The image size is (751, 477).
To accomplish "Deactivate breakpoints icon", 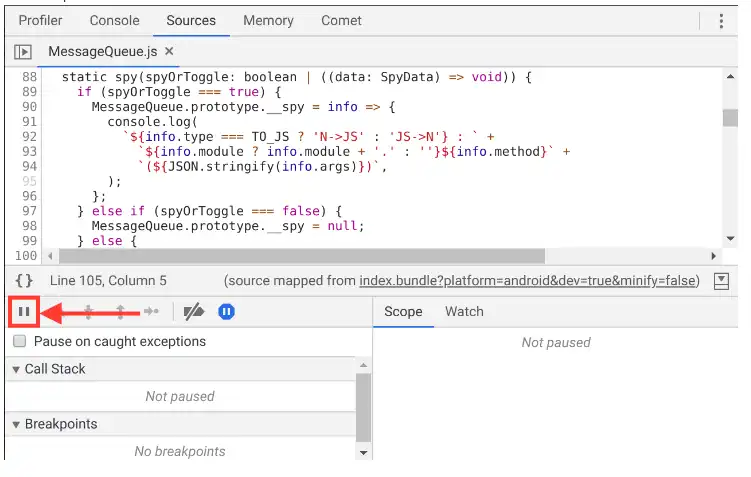I will [194, 312].
